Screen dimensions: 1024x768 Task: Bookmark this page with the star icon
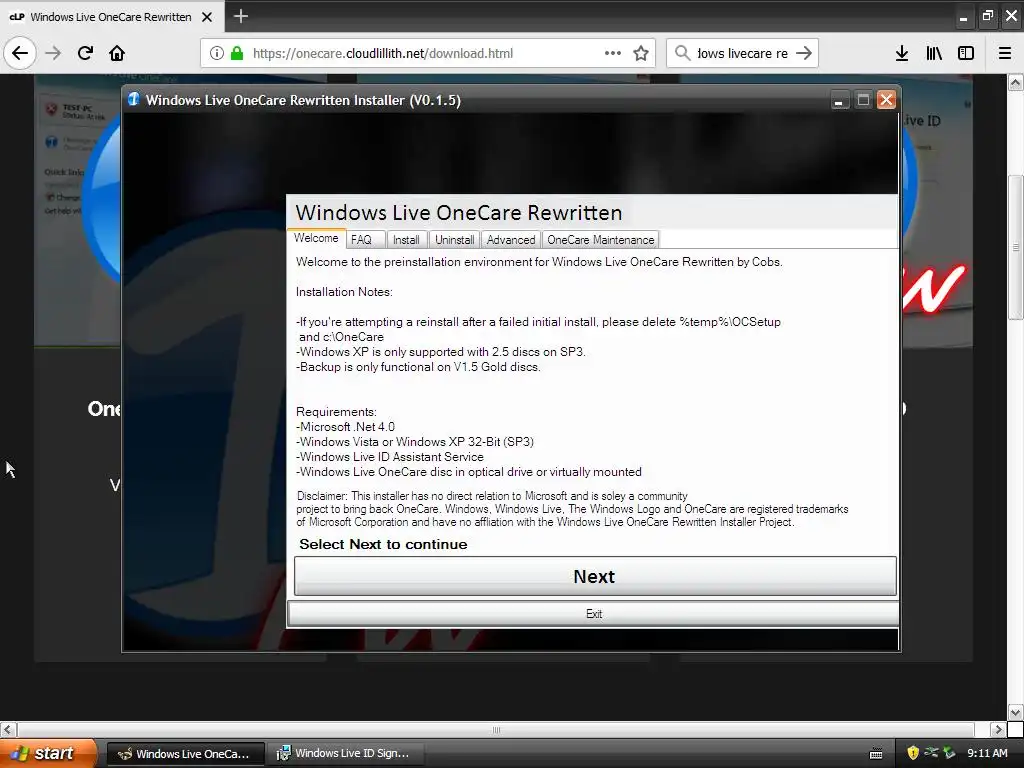pos(641,53)
